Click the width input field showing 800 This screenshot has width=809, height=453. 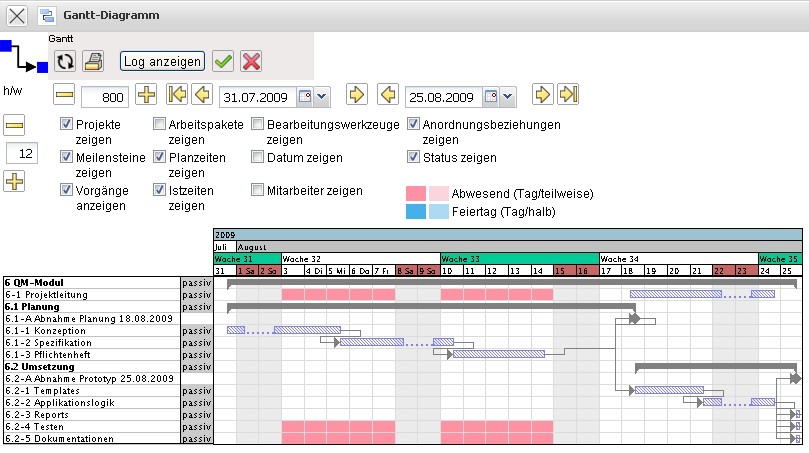click(x=105, y=96)
